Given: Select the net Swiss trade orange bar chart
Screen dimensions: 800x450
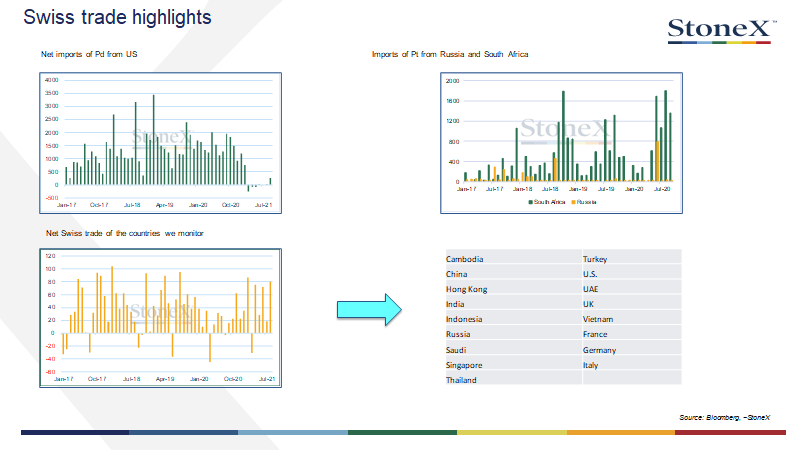Looking at the screenshot, I should point(160,318).
